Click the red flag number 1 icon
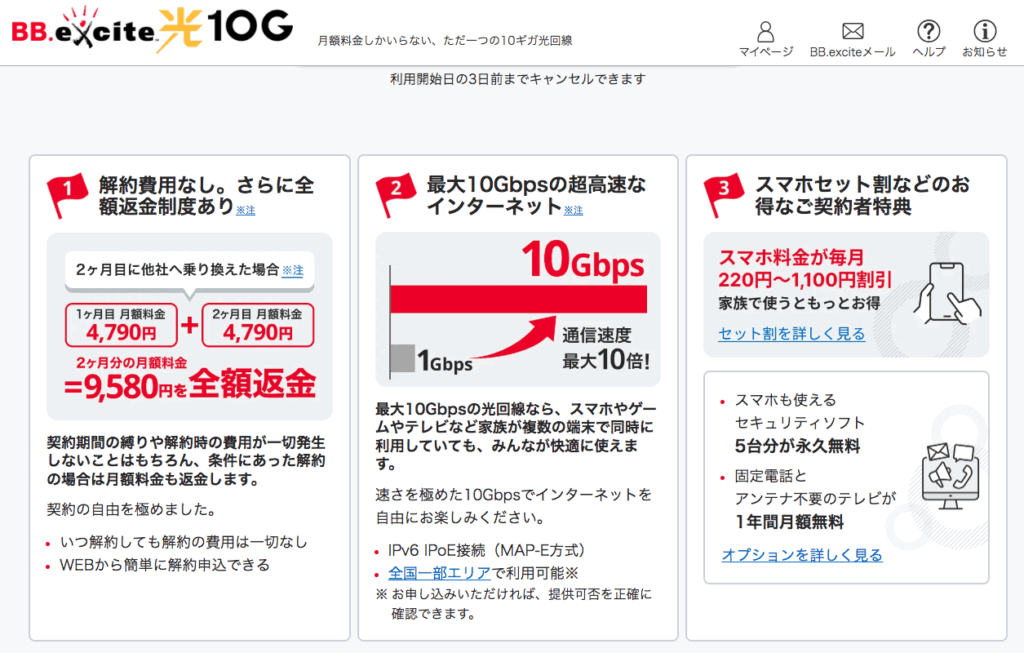 67,194
